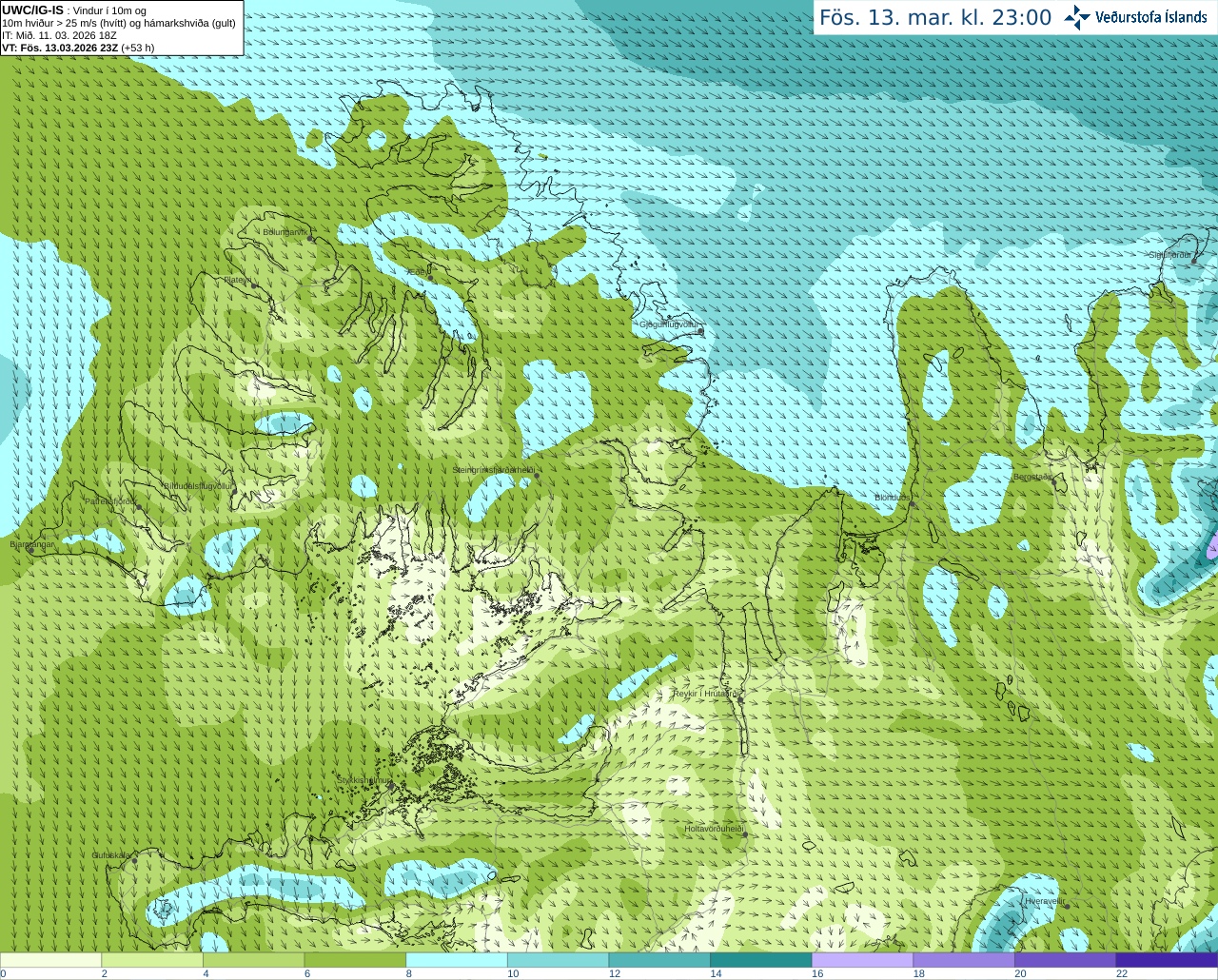1218x980 pixels.
Task: Click the Veðurstofa Íslands logo
Action: coord(1135,16)
